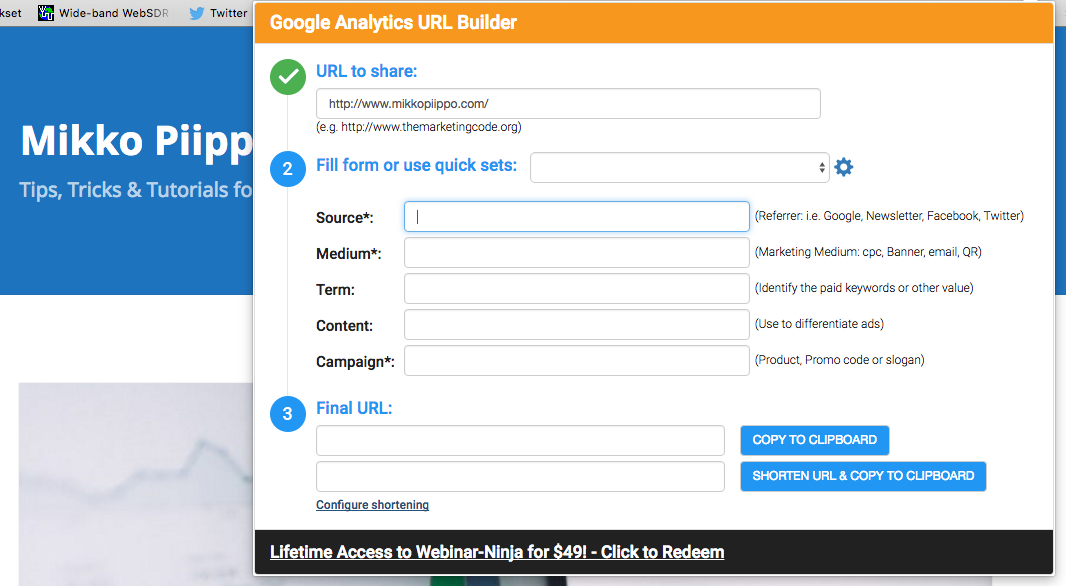Viewport: 1066px width, 586px height.
Task: Open the Webinar-Ninja lifetime access offer link
Action: [x=497, y=552]
